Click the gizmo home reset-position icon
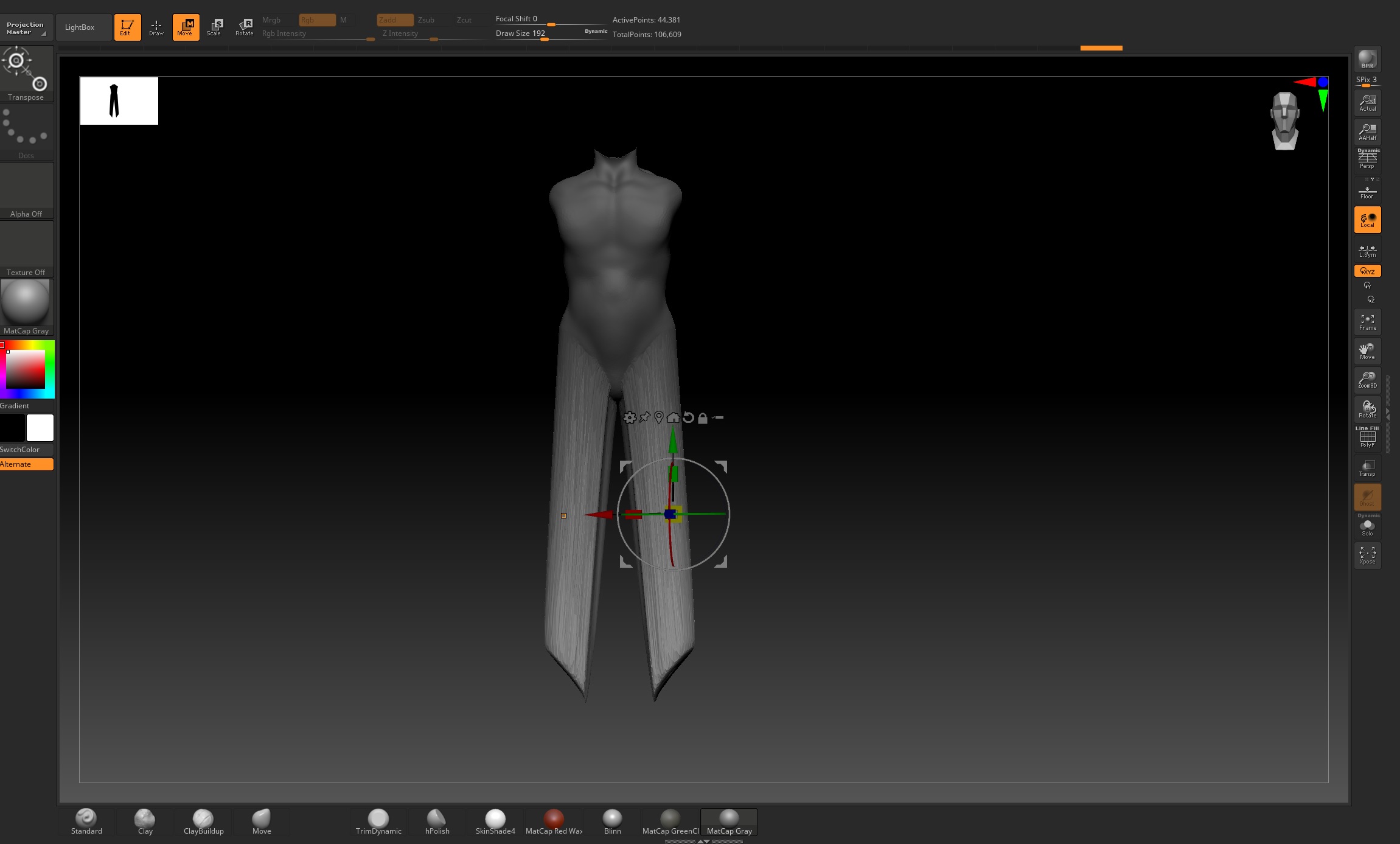1400x844 pixels. click(x=673, y=417)
